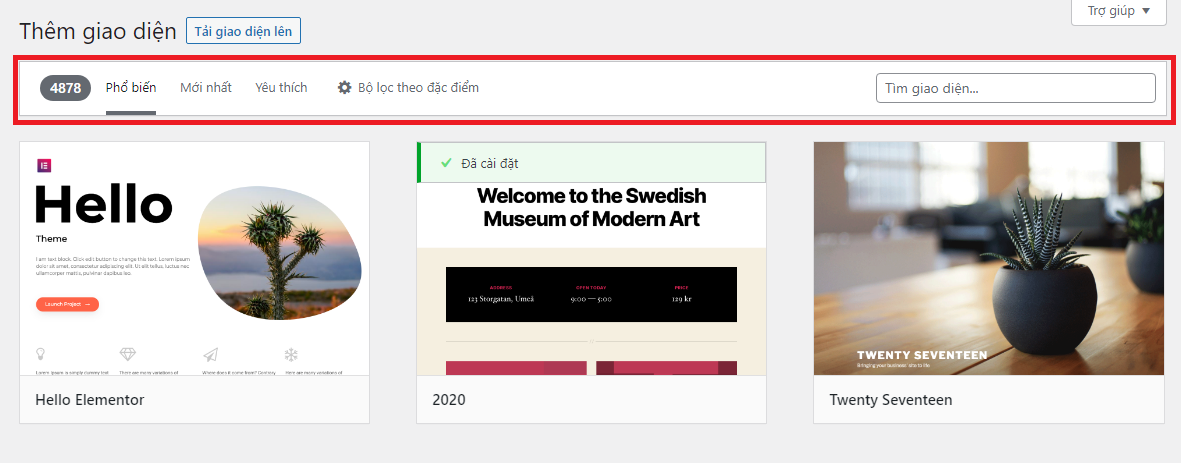
Task: Click the Elementor logo in the Hello preview
Action: (x=43, y=165)
